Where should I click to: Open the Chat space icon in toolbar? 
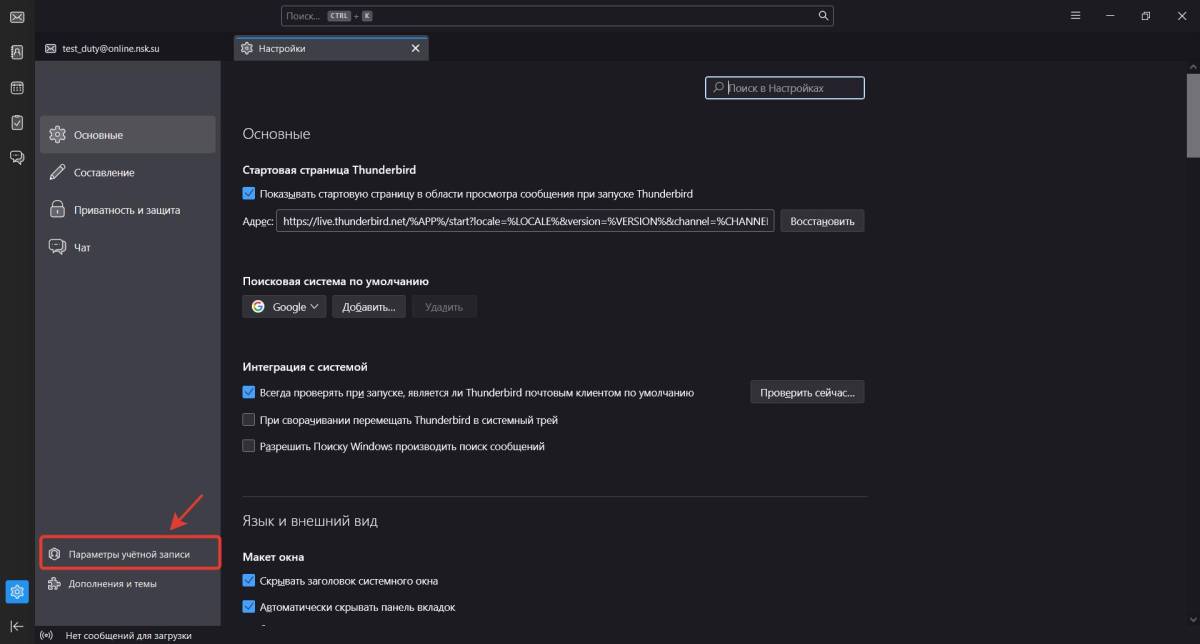coord(17,157)
